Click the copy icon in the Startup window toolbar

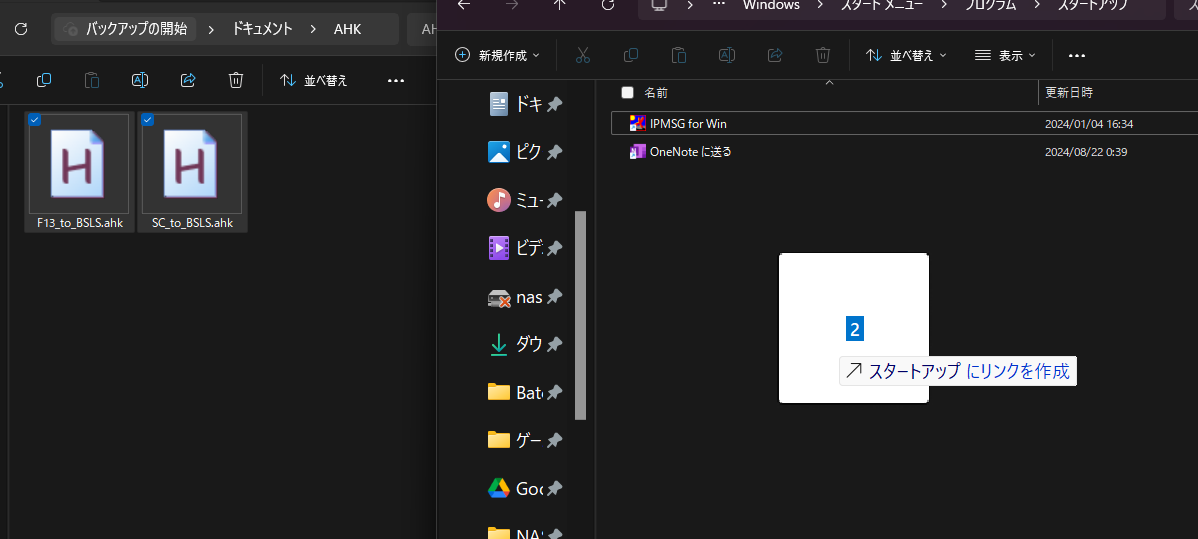[630, 55]
